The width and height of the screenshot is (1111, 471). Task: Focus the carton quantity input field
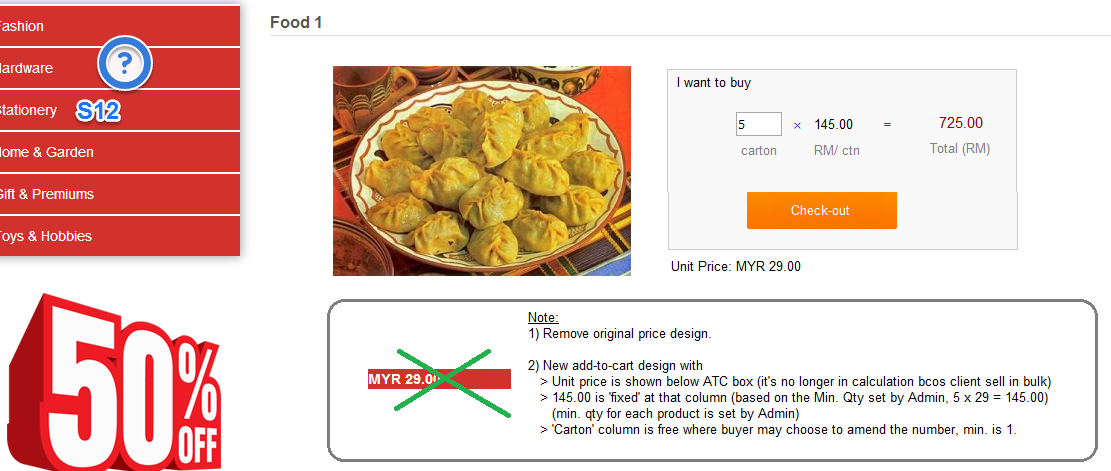tap(758, 124)
